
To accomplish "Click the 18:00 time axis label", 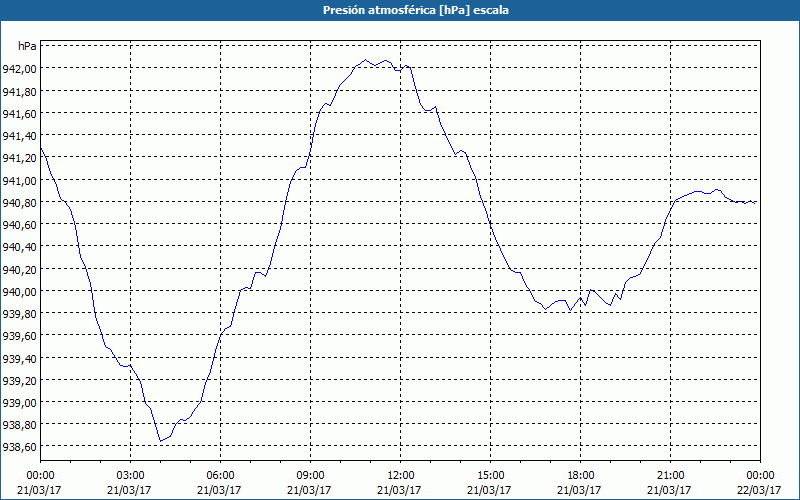I will click(x=581, y=476).
